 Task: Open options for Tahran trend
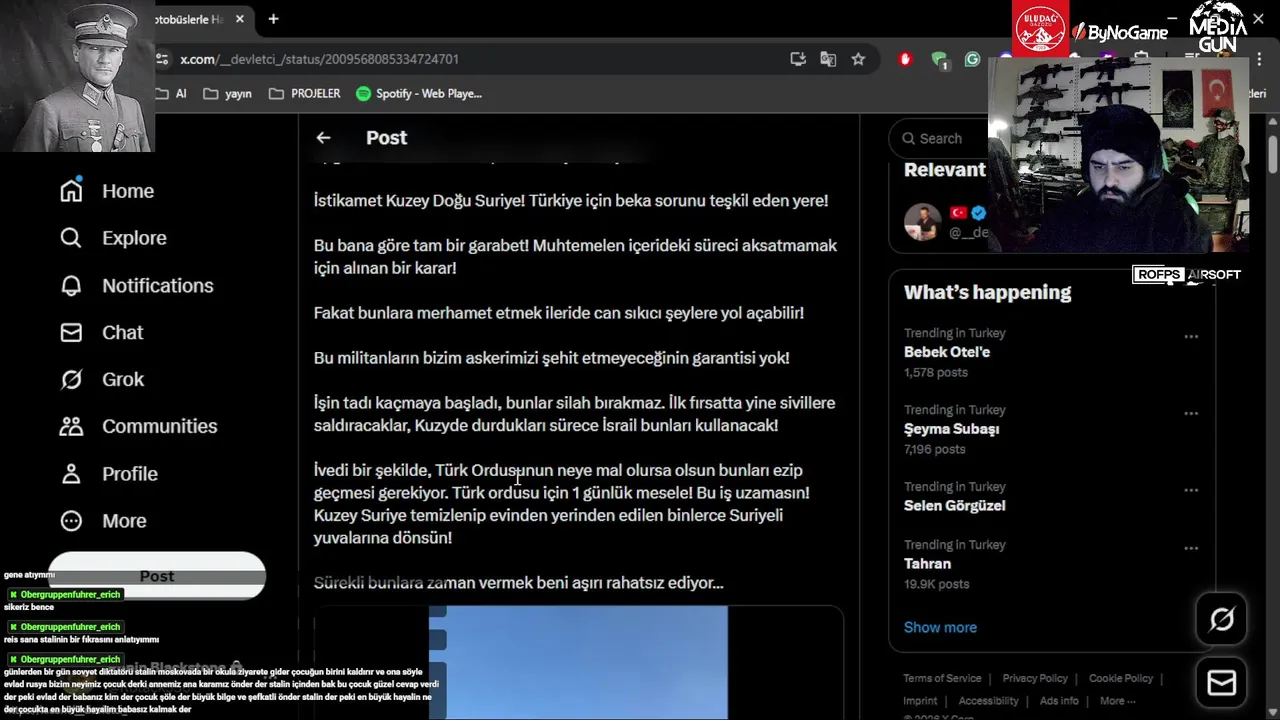point(1191,549)
